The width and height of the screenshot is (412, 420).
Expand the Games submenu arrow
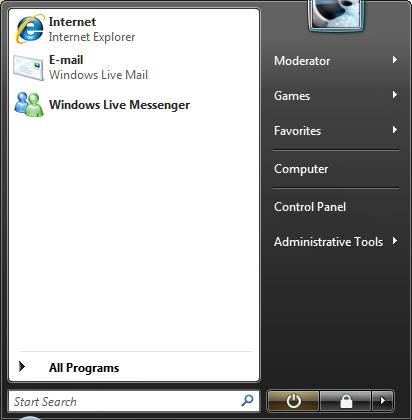tap(395, 95)
